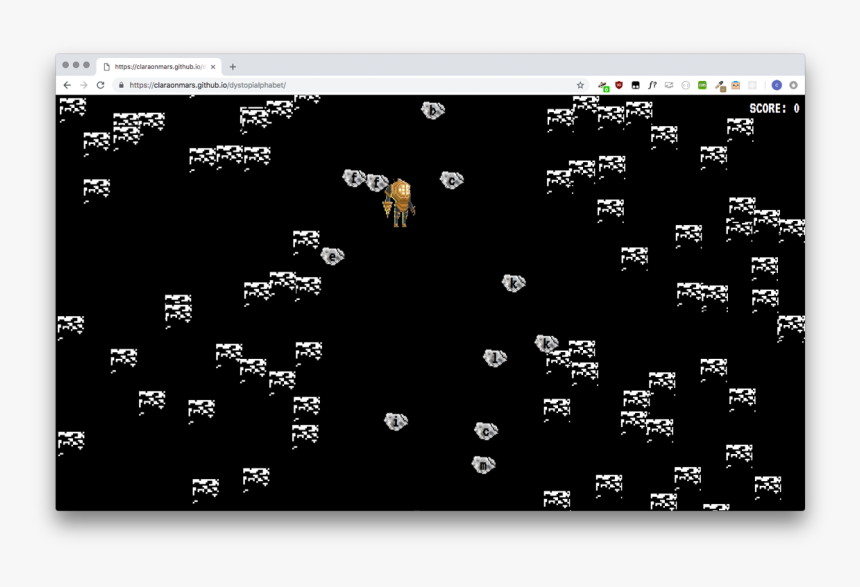Click the rock labeled 'i'

[396, 421]
